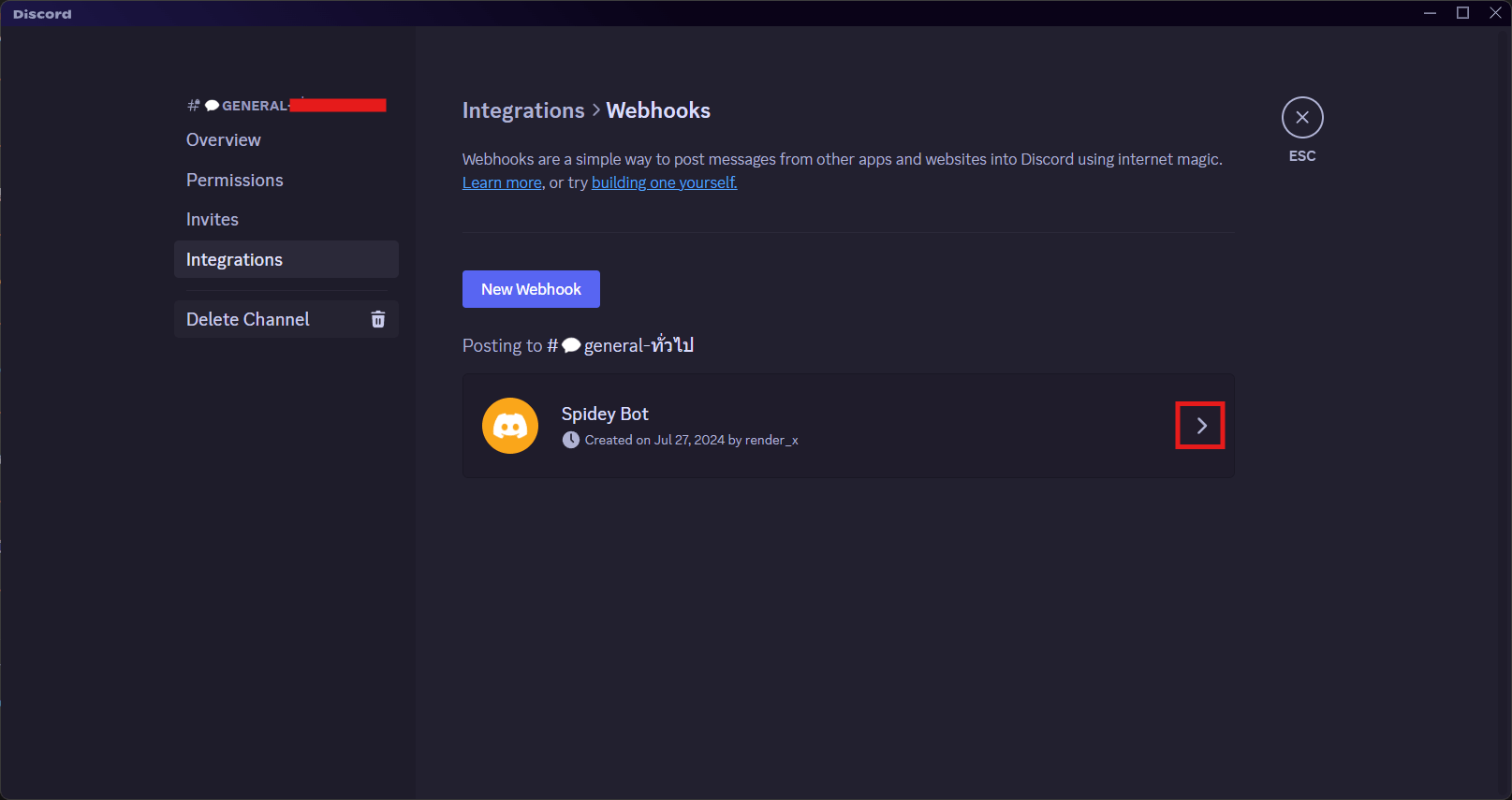Click Delete Channel option
Viewport: 1512px width, 800px height.
(x=286, y=319)
